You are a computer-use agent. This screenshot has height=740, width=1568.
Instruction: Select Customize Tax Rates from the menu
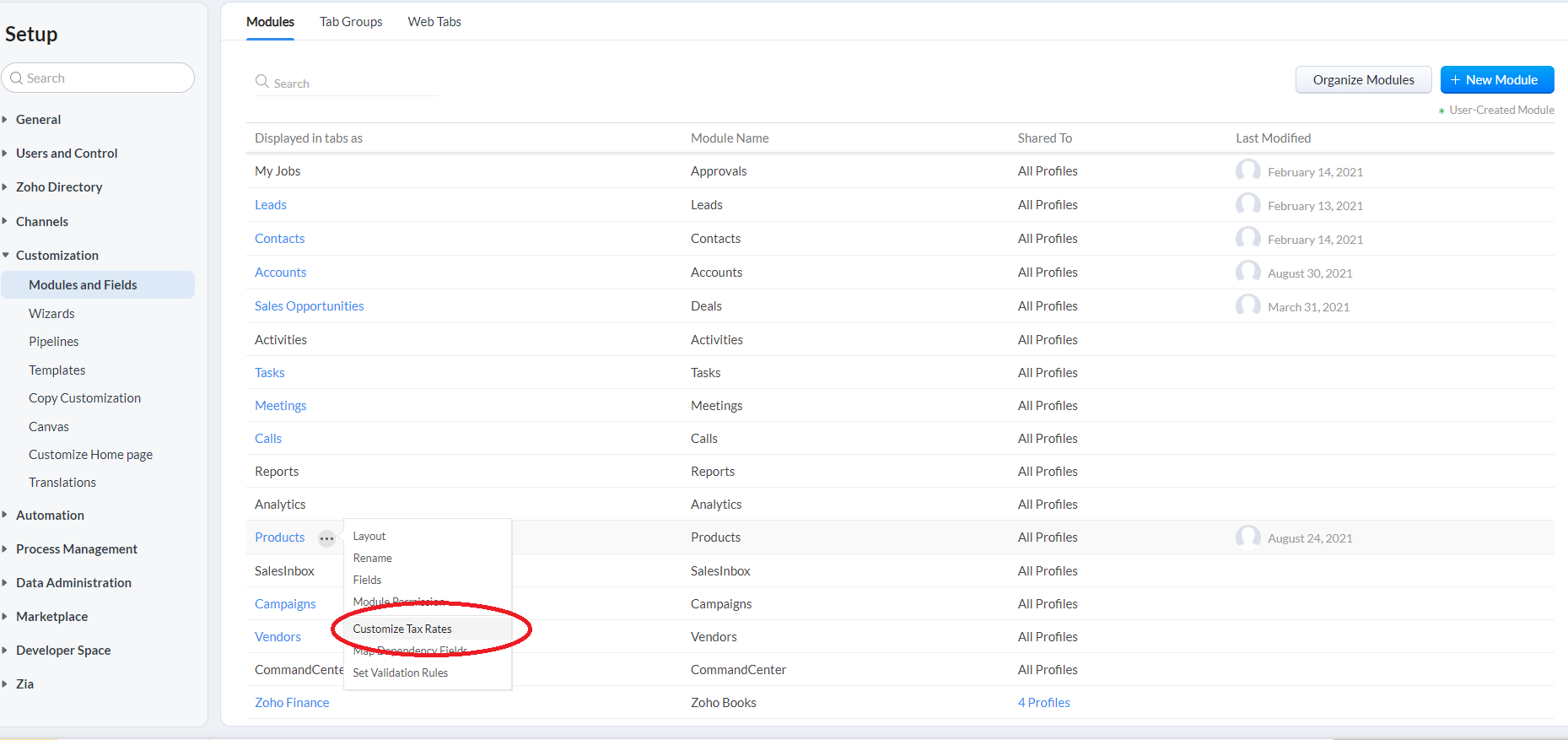pyautogui.click(x=402, y=629)
